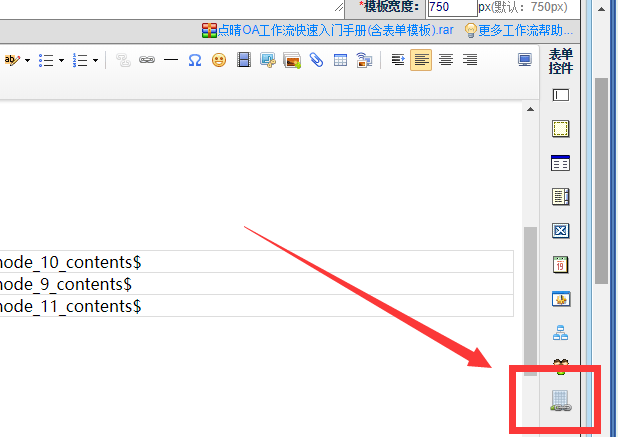Switch editor to full-screen monitor icon
The image size is (618, 437).
525,60
